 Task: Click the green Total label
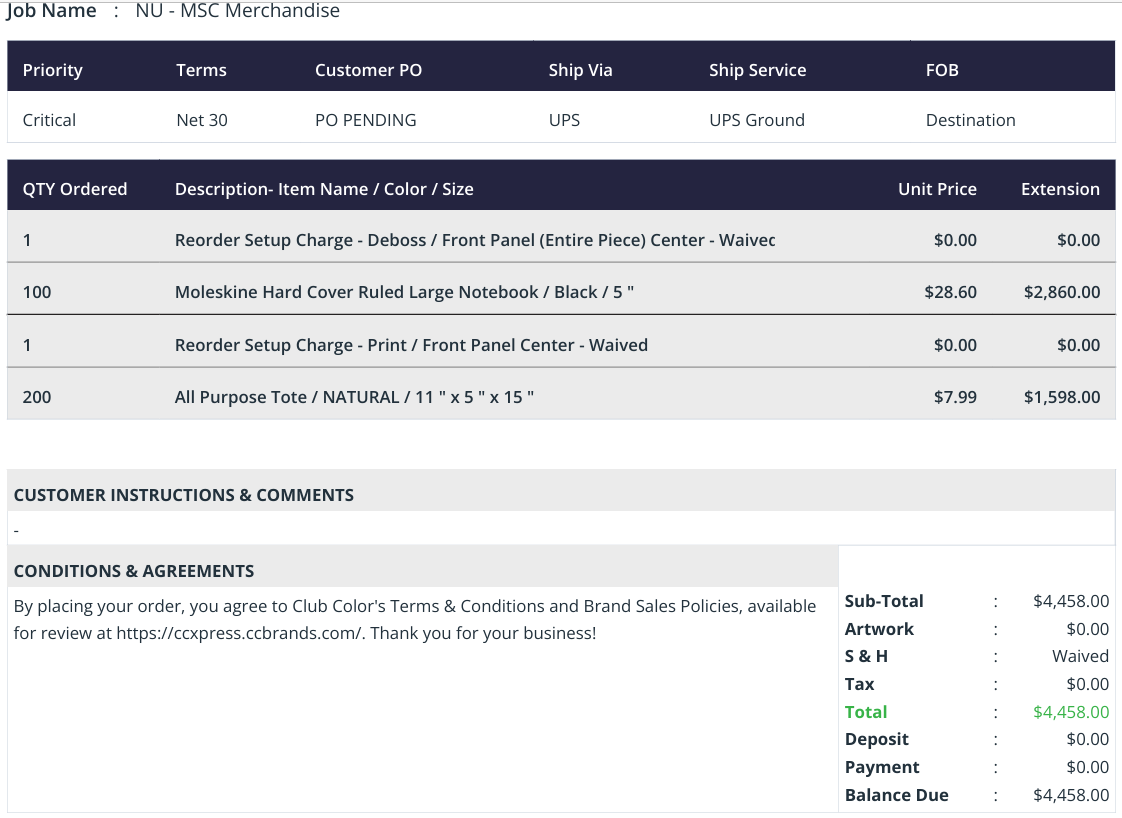coord(866,712)
